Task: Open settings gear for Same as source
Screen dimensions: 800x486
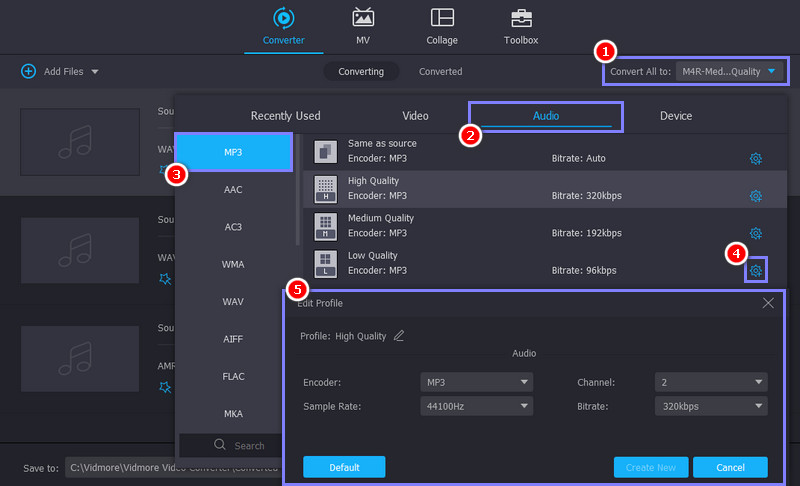Action: tap(756, 158)
